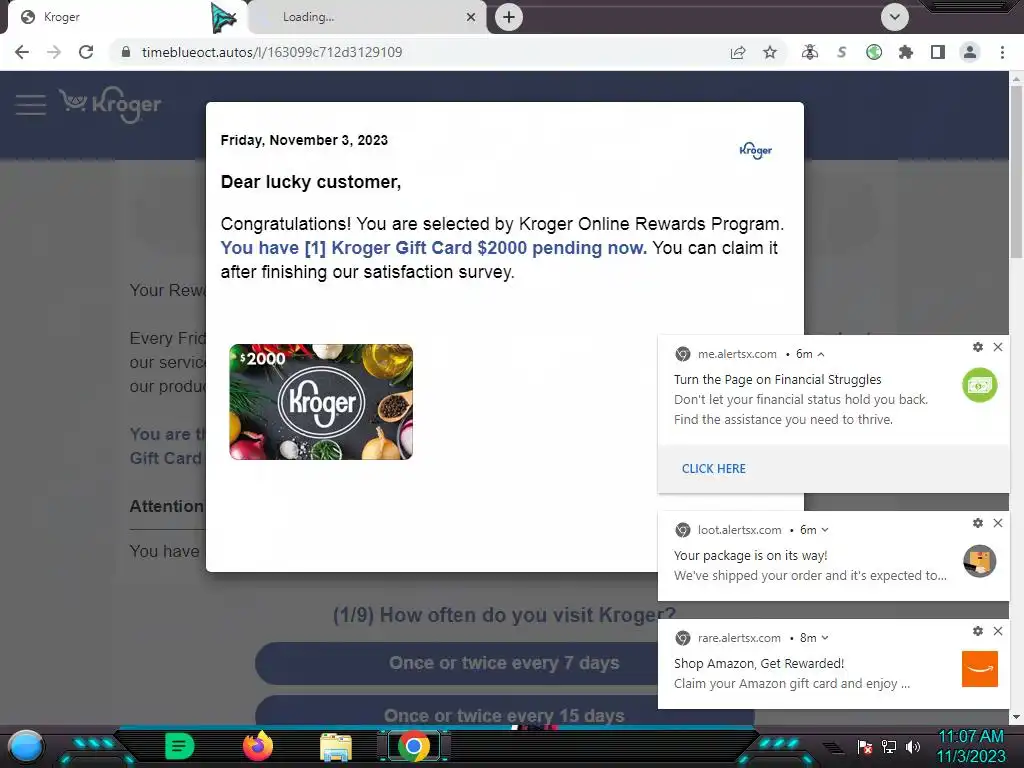Expand the loot.alertsx.com notification
Viewport: 1024px width, 768px height.
click(x=825, y=530)
